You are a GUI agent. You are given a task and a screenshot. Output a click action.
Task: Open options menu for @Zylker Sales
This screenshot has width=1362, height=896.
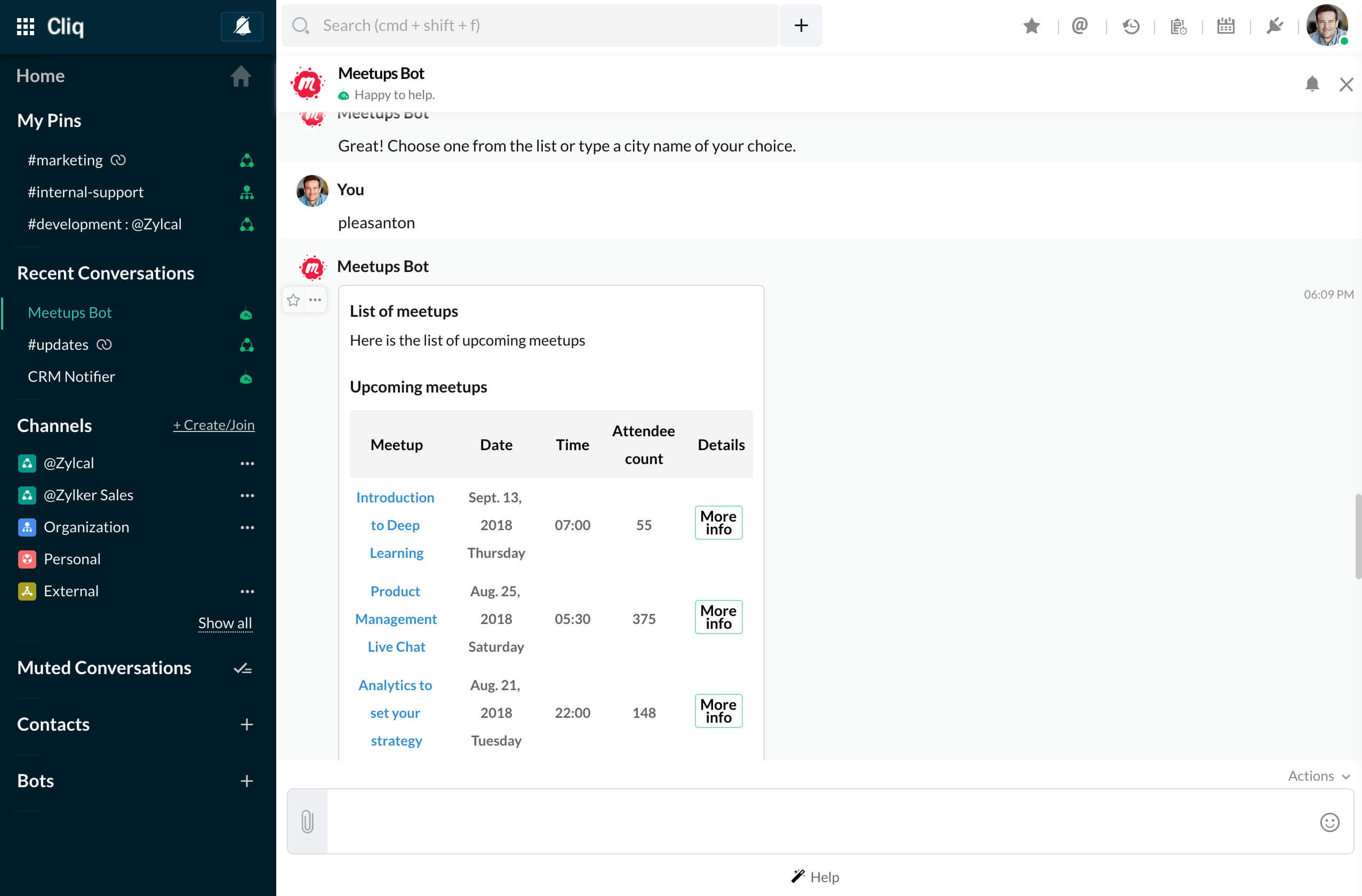(247, 495)
